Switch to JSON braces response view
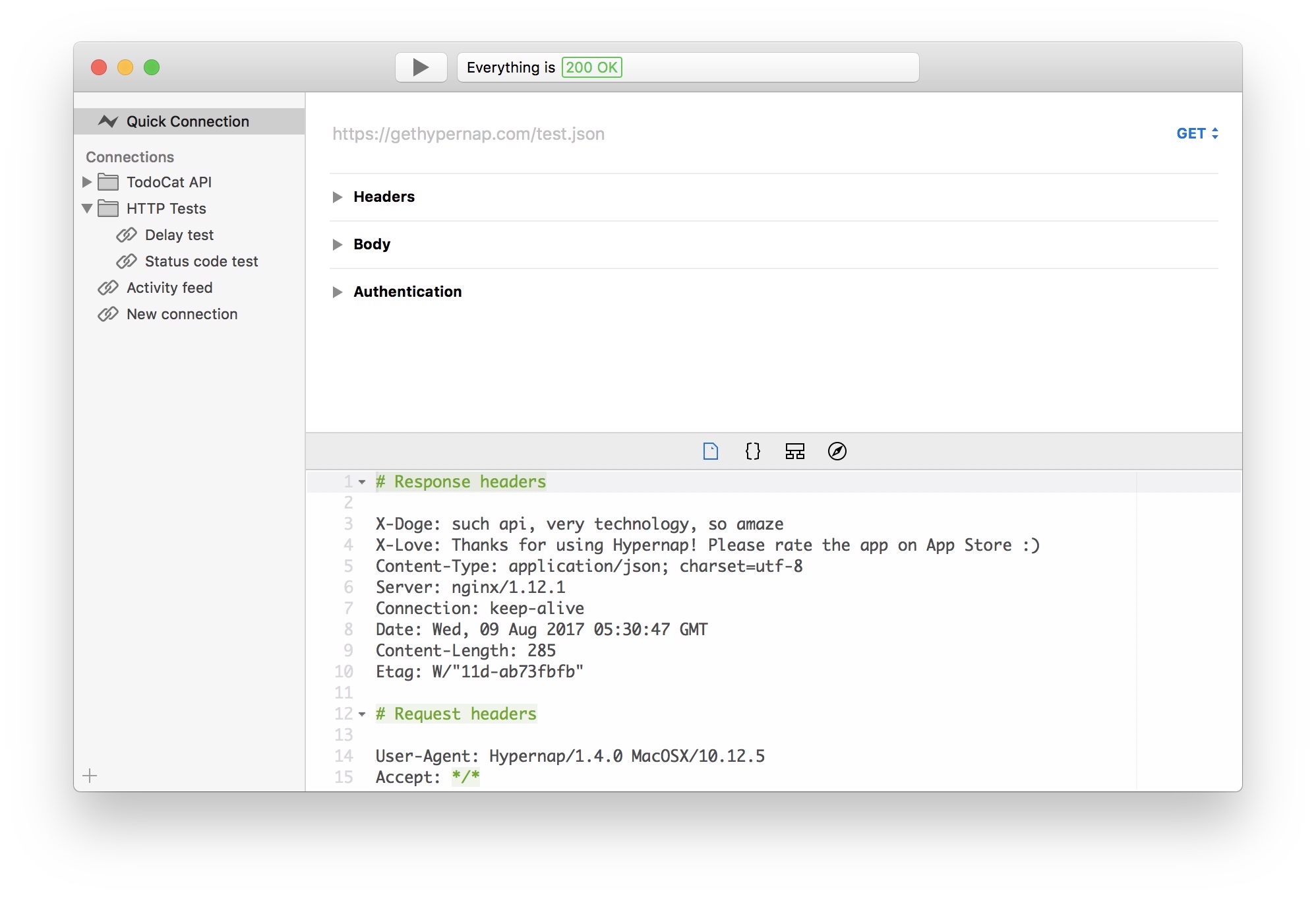Image resolution: width=1316 pixels, height=897 pixels. click(752, 451)
